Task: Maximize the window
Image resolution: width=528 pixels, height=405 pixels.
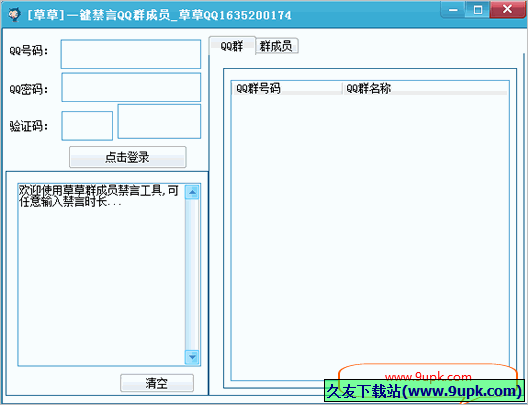Action: pyautogui.click(x=477, y=10)
